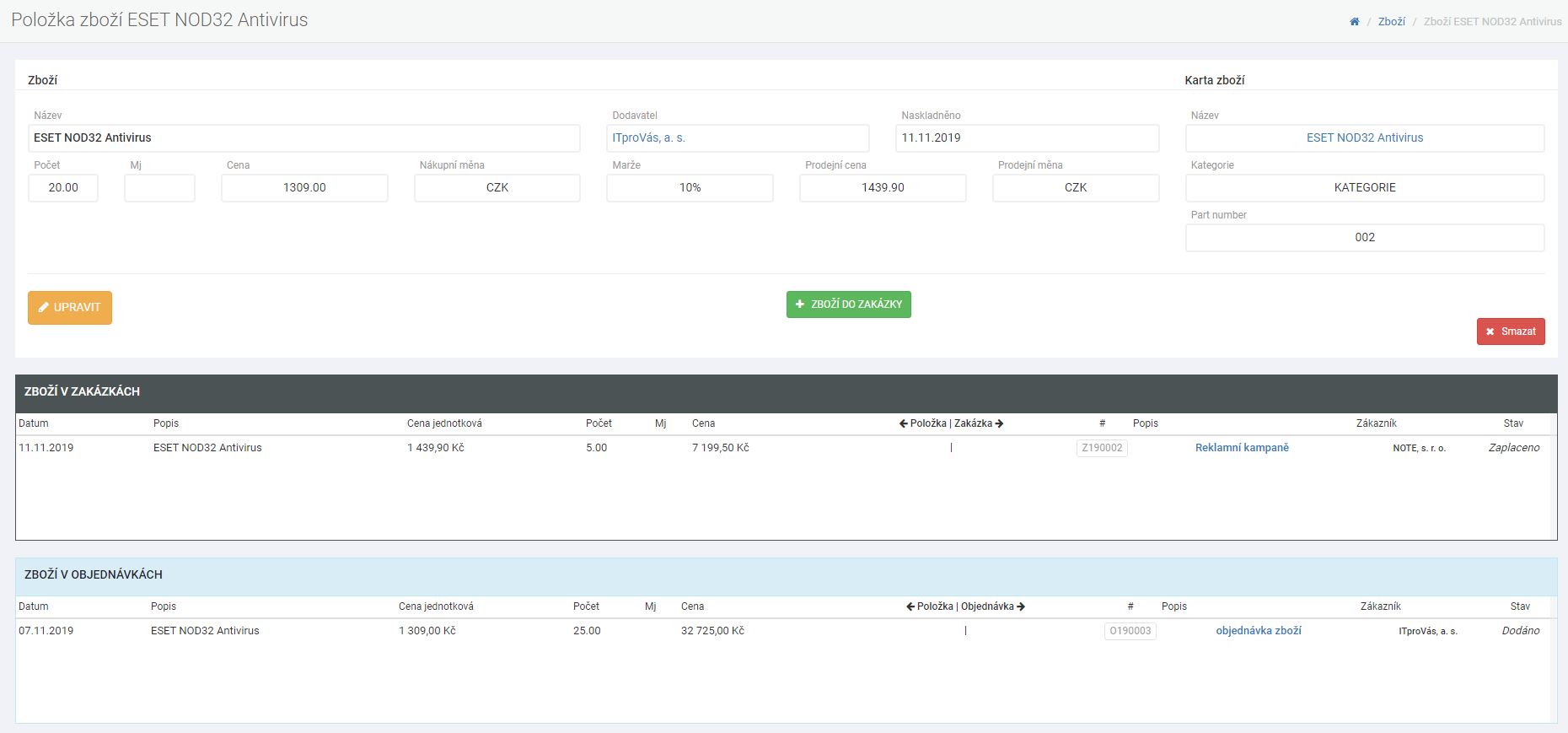Open order badge Z190002

[1102, 448]
